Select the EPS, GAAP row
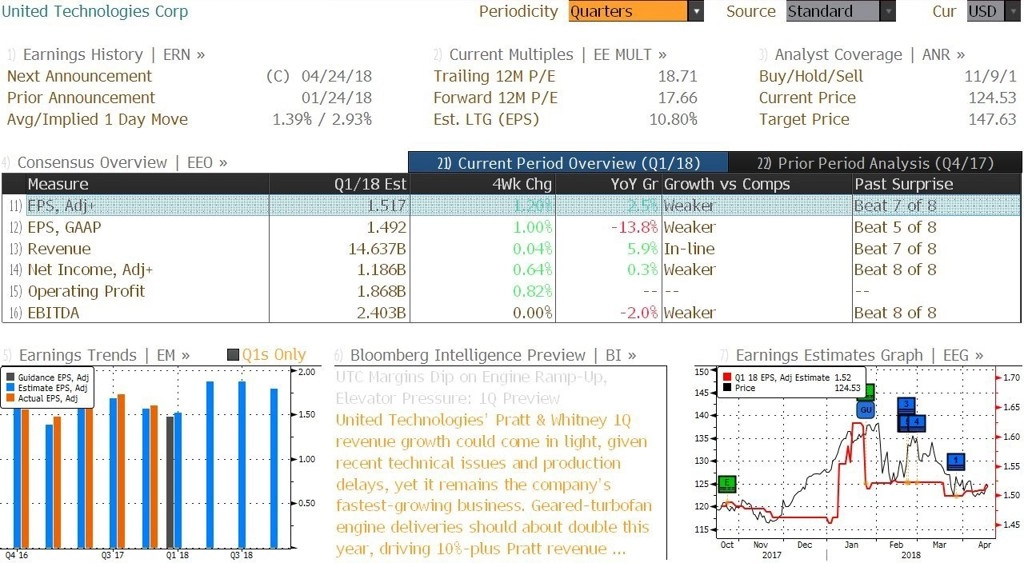This screenshot has width=1024, height=563. coord(511,227)
